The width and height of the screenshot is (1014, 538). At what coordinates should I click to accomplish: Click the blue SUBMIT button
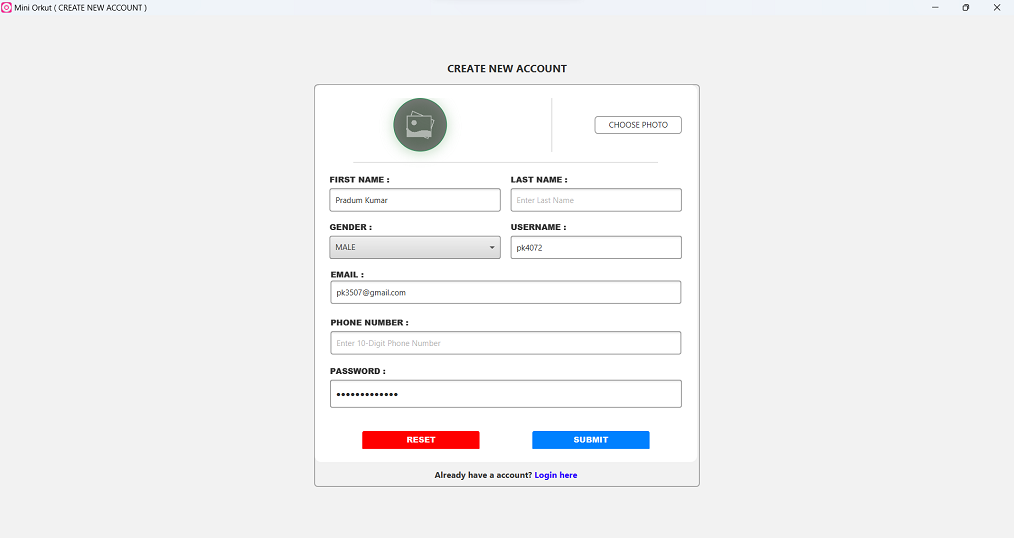click(x=590, y=440)
